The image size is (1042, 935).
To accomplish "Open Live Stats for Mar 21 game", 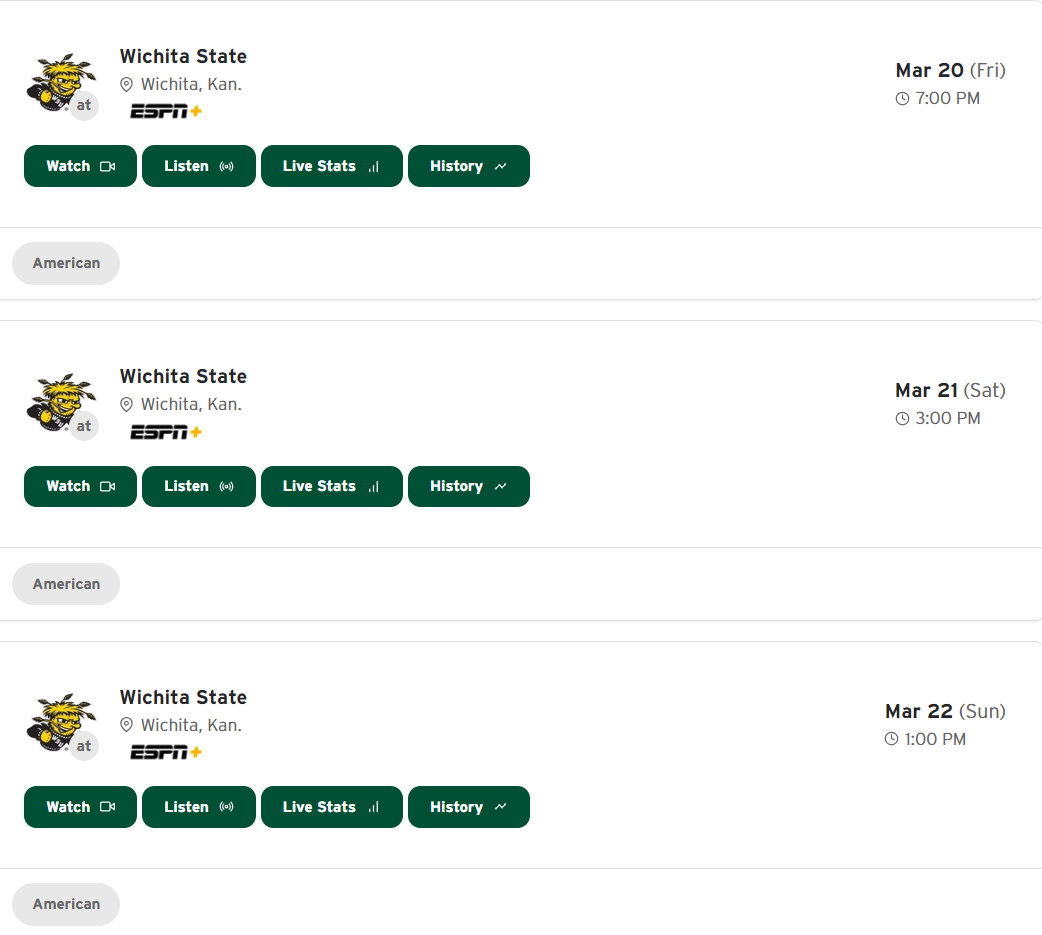I will [x=331, y=486].
